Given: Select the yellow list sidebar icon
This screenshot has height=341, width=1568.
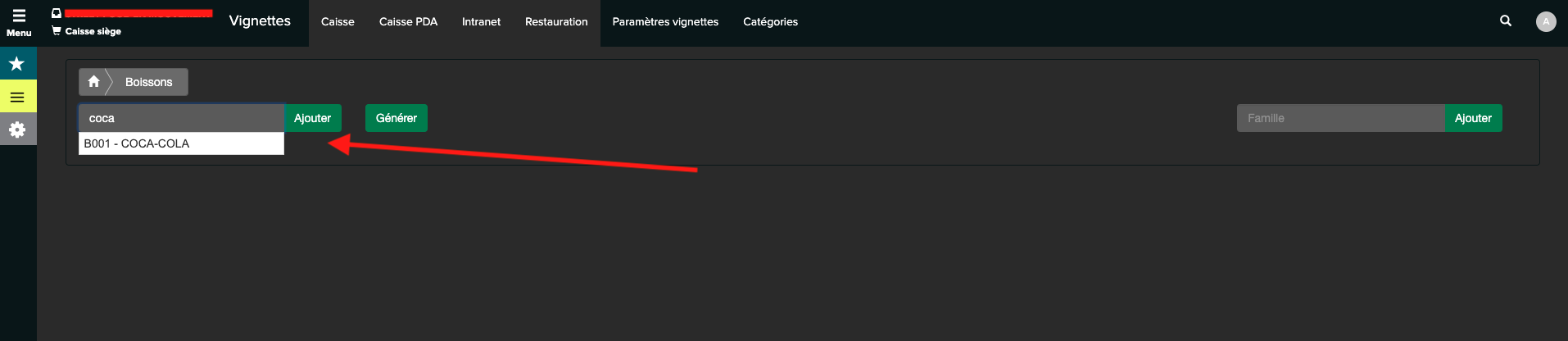Looking at the screenshot, I should tap(17, 97).
